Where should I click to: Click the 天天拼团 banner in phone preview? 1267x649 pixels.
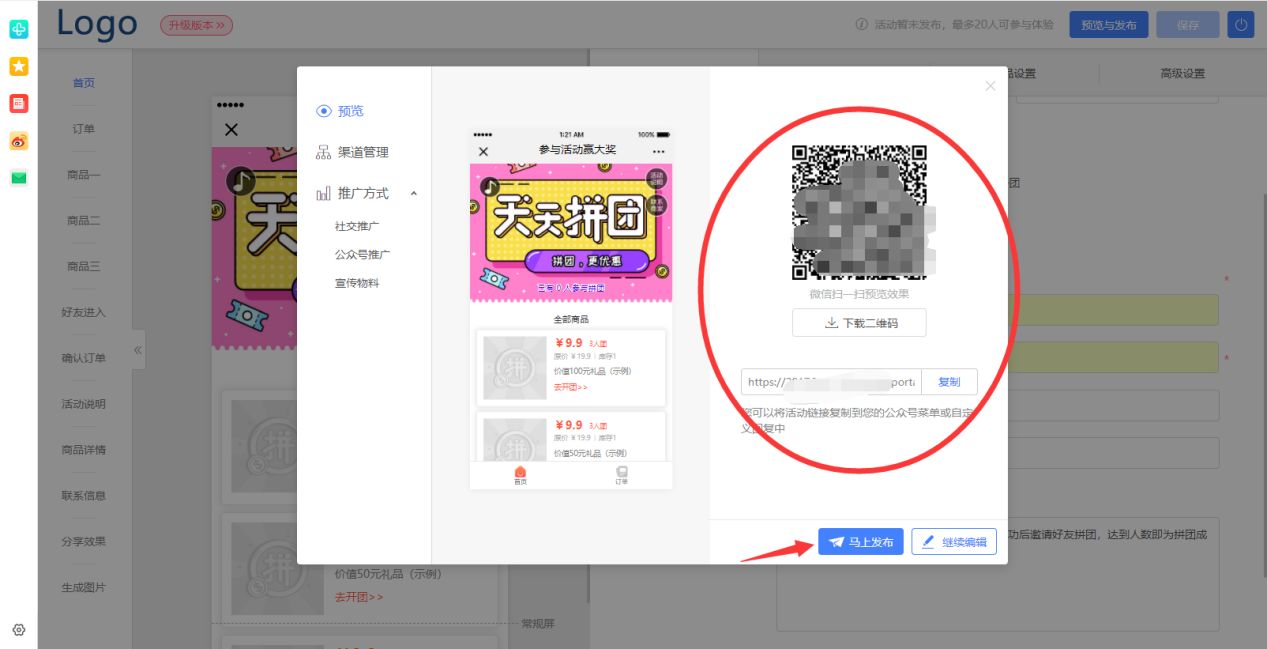(x=571, y=232)
